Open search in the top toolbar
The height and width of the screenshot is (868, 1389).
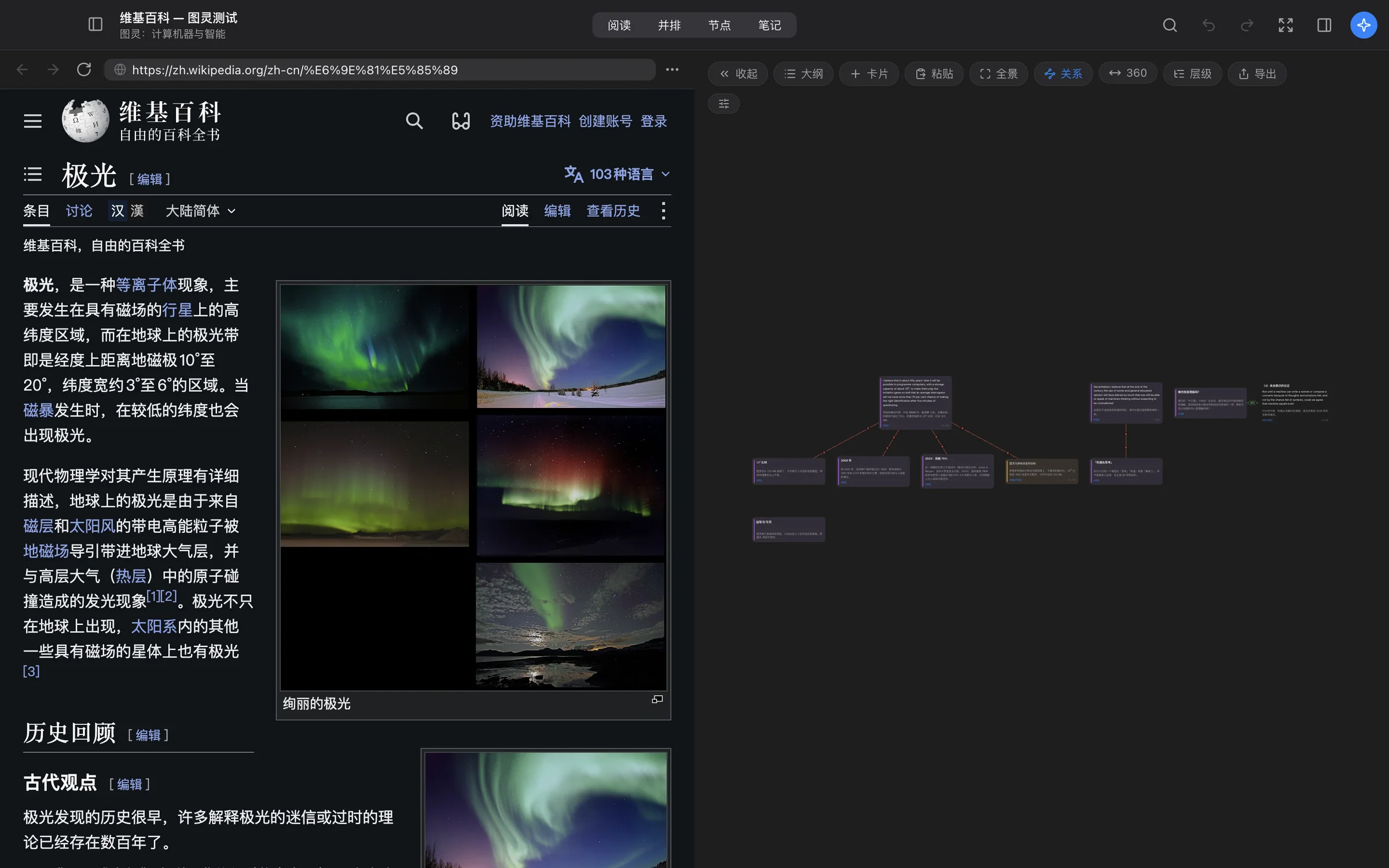(1170, 25)
